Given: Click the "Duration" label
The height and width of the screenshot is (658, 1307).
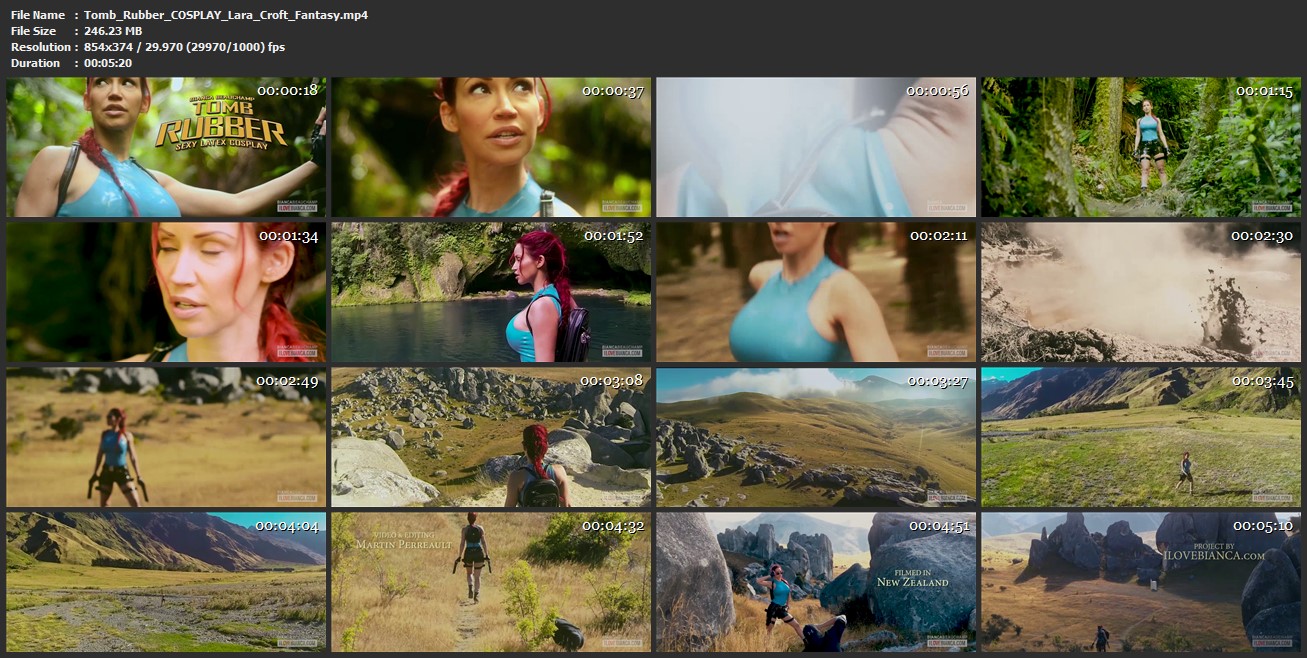Looking at the screenshot, I should pyautogui.click(x=36, y=63).
